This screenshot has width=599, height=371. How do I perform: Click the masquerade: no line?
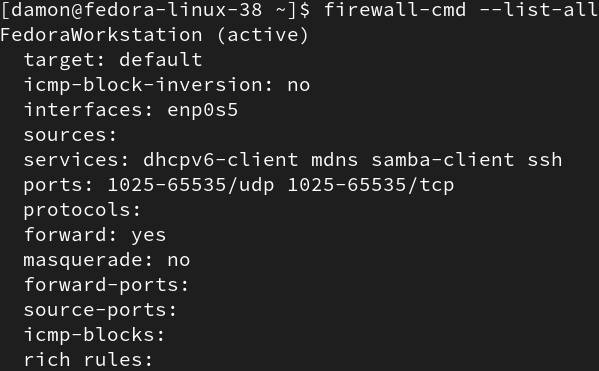tap(107, 260)
